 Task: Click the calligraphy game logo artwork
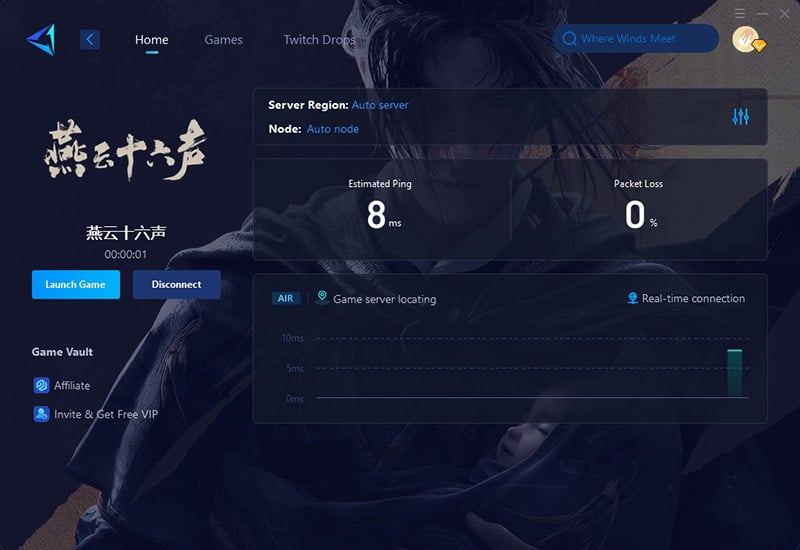[126, 151]
